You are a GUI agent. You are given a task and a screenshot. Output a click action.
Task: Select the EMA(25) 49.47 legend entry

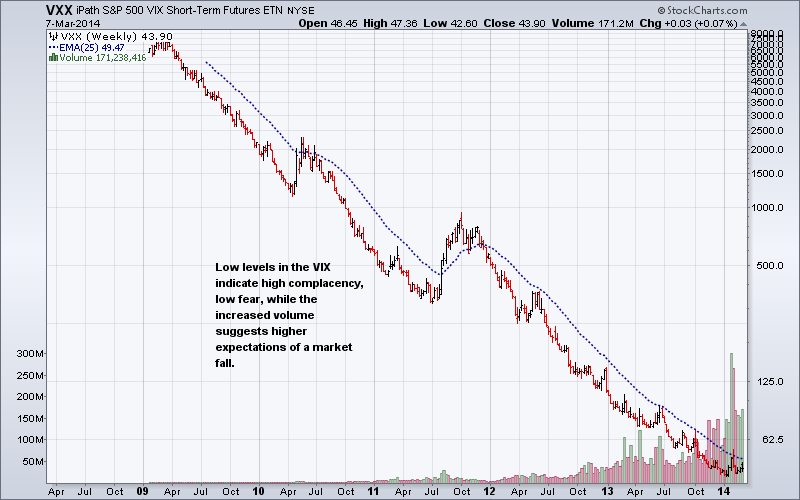pyautogui.click(x=92, y=47)
